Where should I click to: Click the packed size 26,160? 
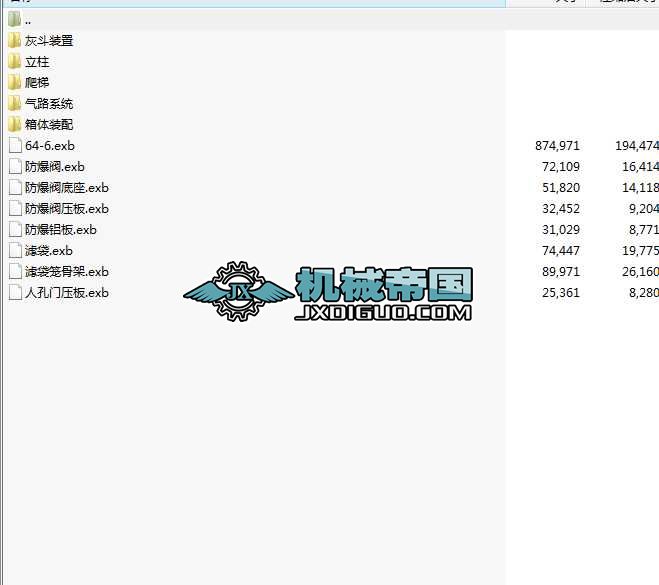(x=640, y=272)
